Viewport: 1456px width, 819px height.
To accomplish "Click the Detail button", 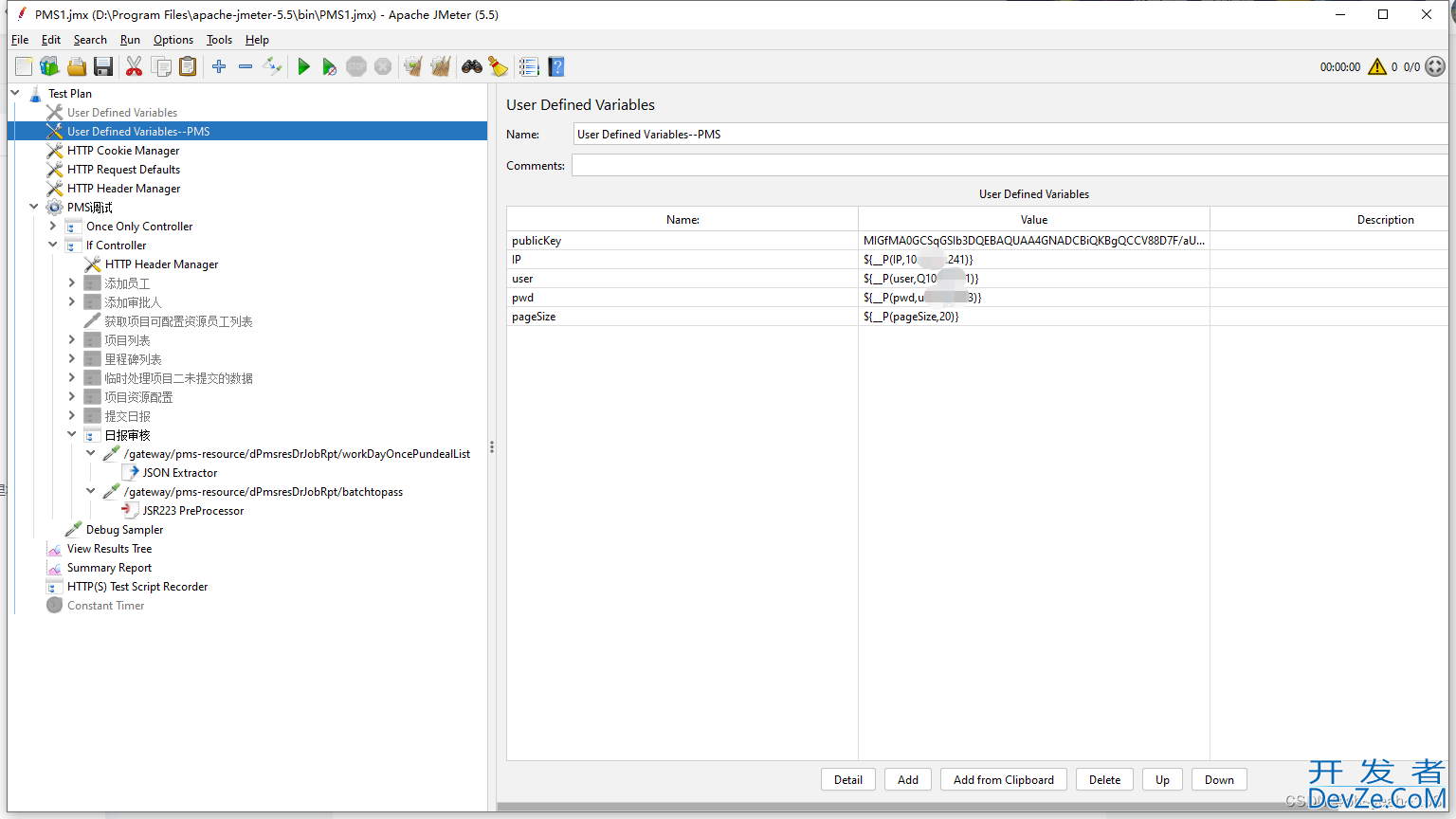I will point(848,780).
